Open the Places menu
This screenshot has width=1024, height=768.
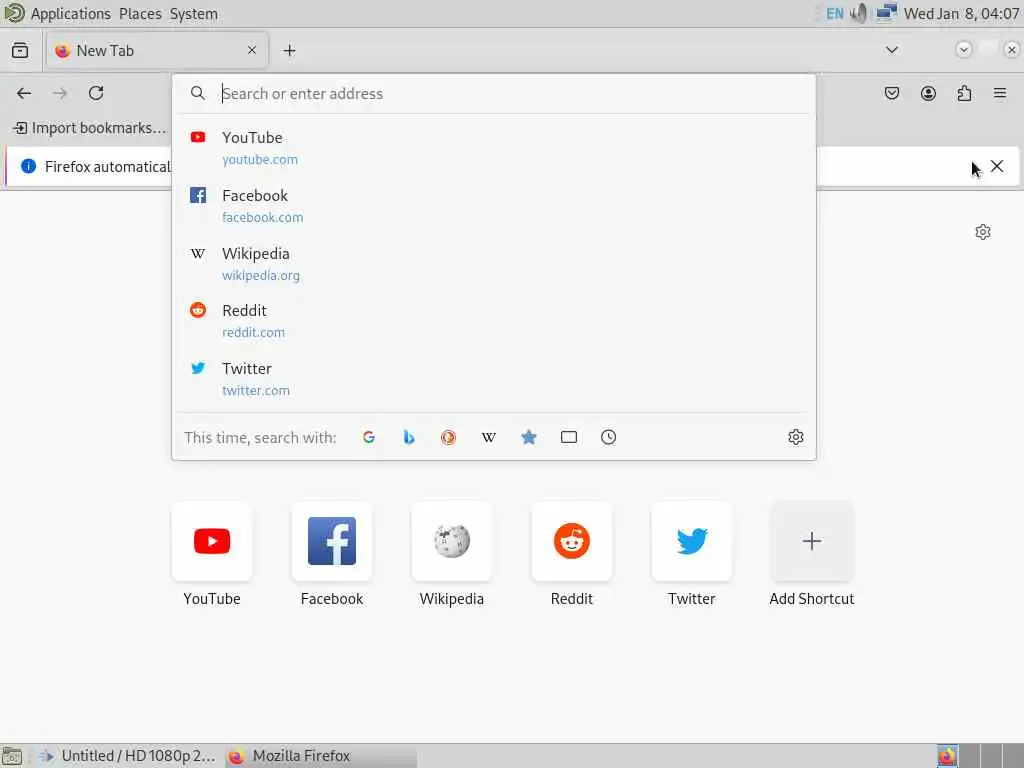click(x=140, y=14)
